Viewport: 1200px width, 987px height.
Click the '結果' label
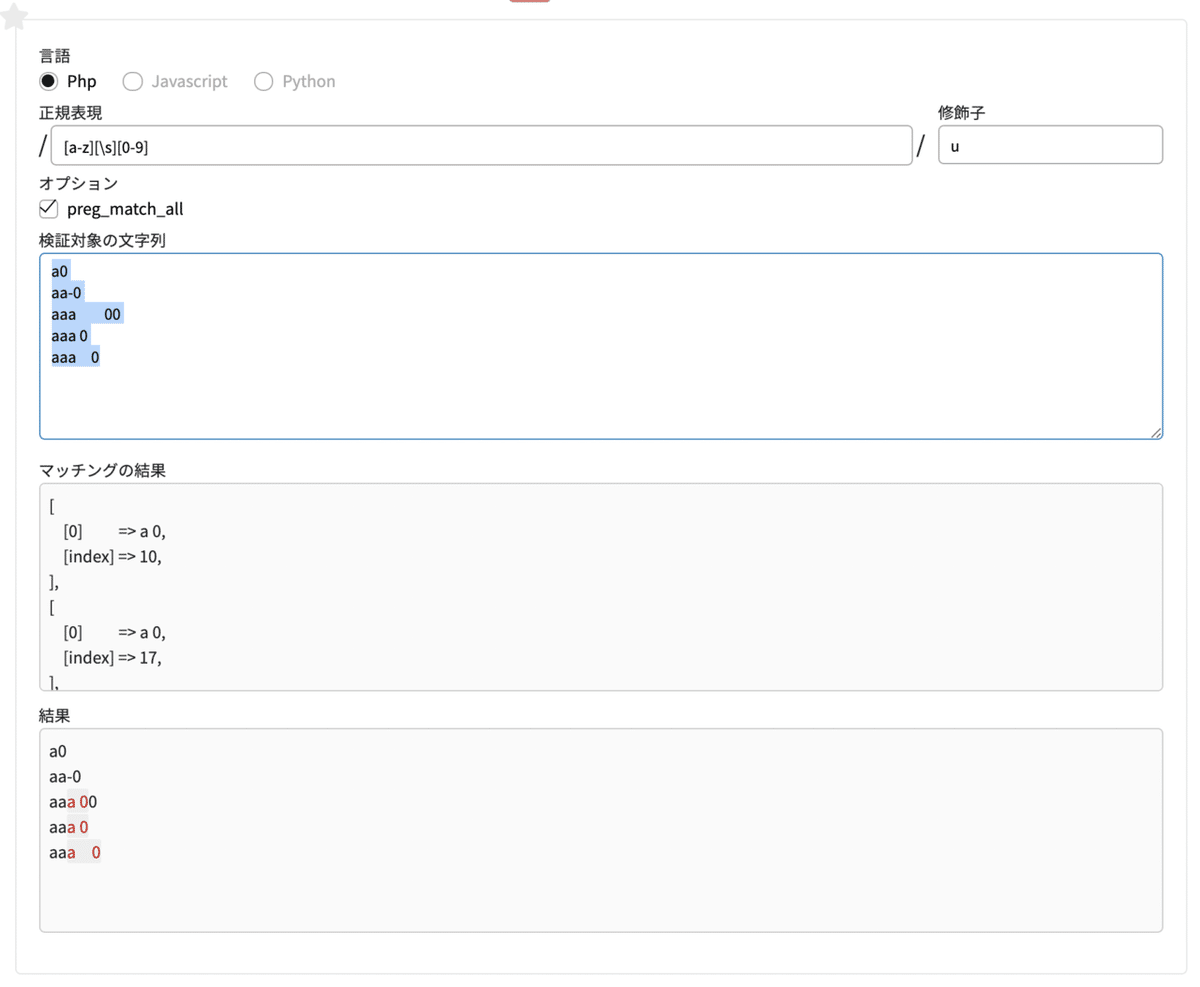coord(55,715)
